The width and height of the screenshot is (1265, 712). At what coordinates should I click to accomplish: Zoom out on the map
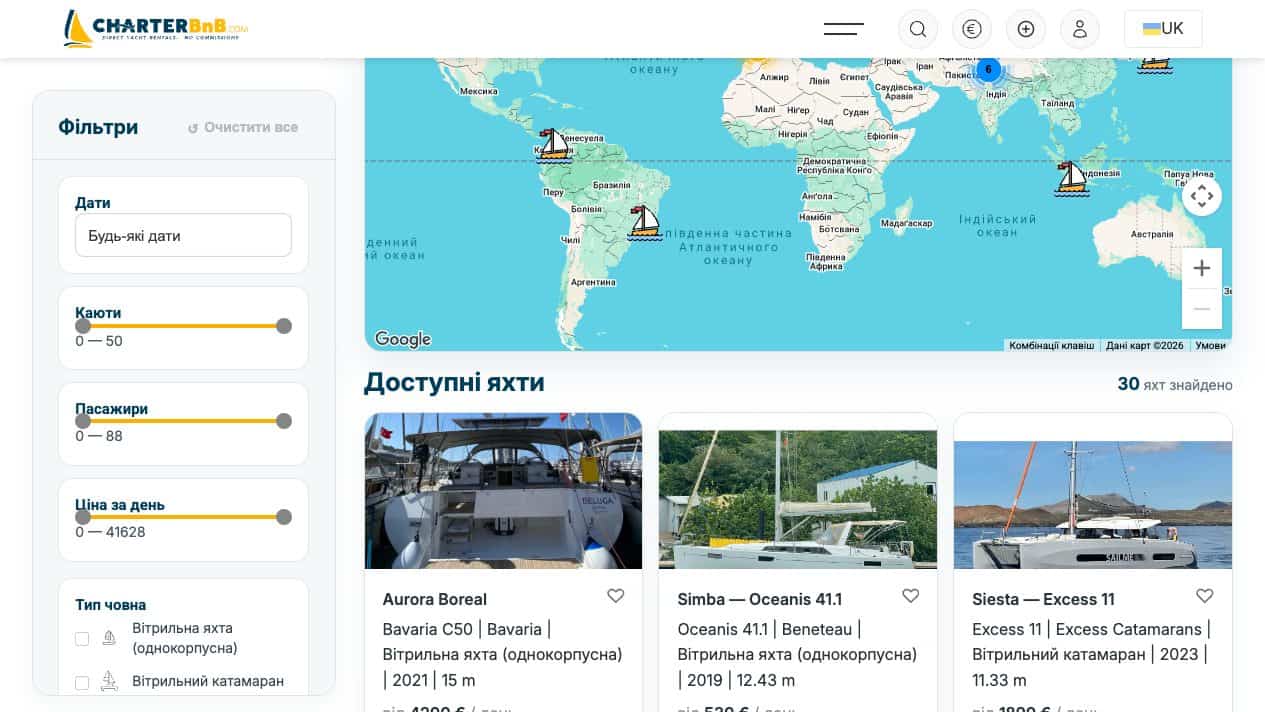point(1202,309)
